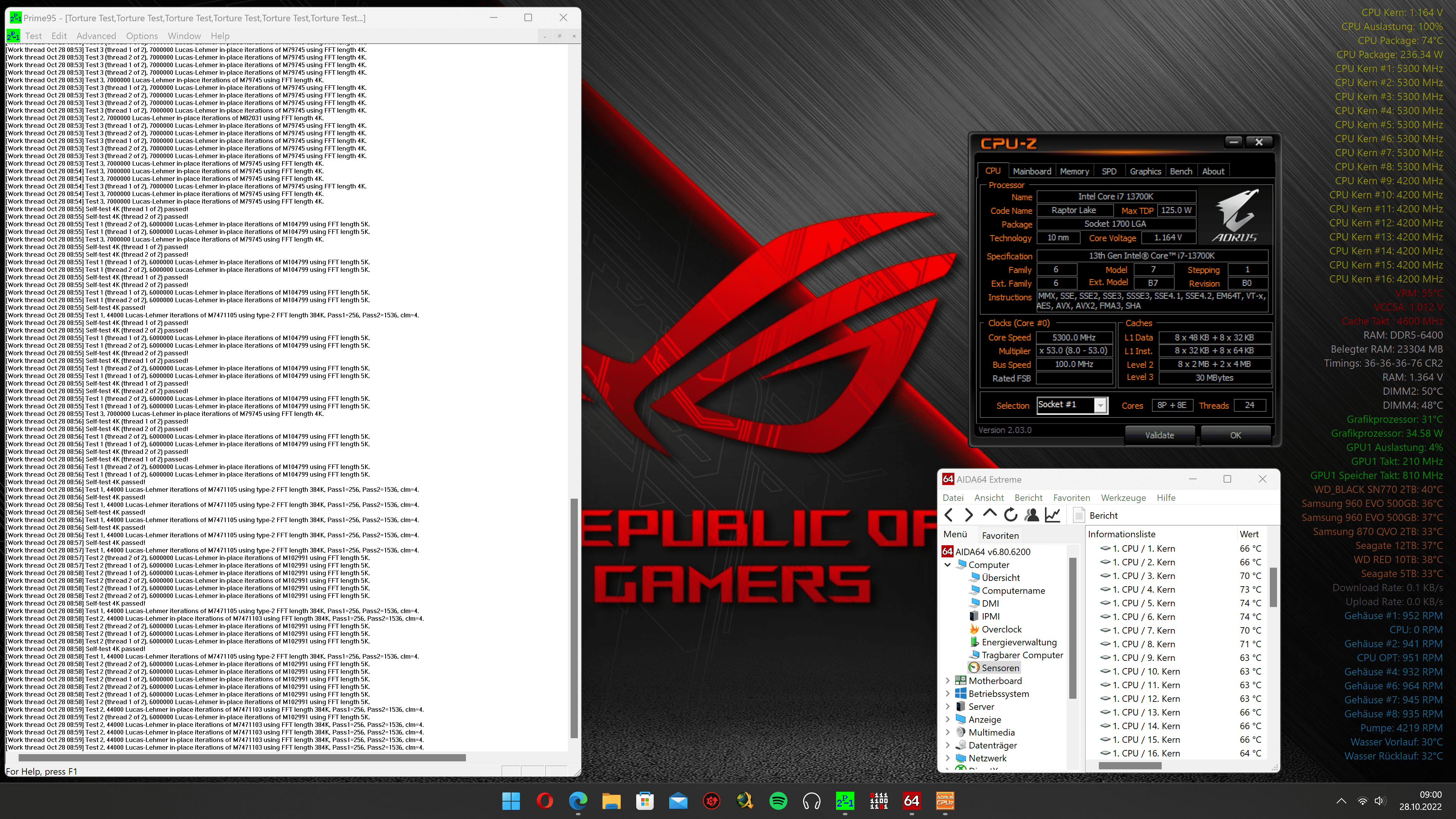Screen dimensions: 1456x819
Task: Go back with AIDA64 left arrow
Action: (949, 515)
